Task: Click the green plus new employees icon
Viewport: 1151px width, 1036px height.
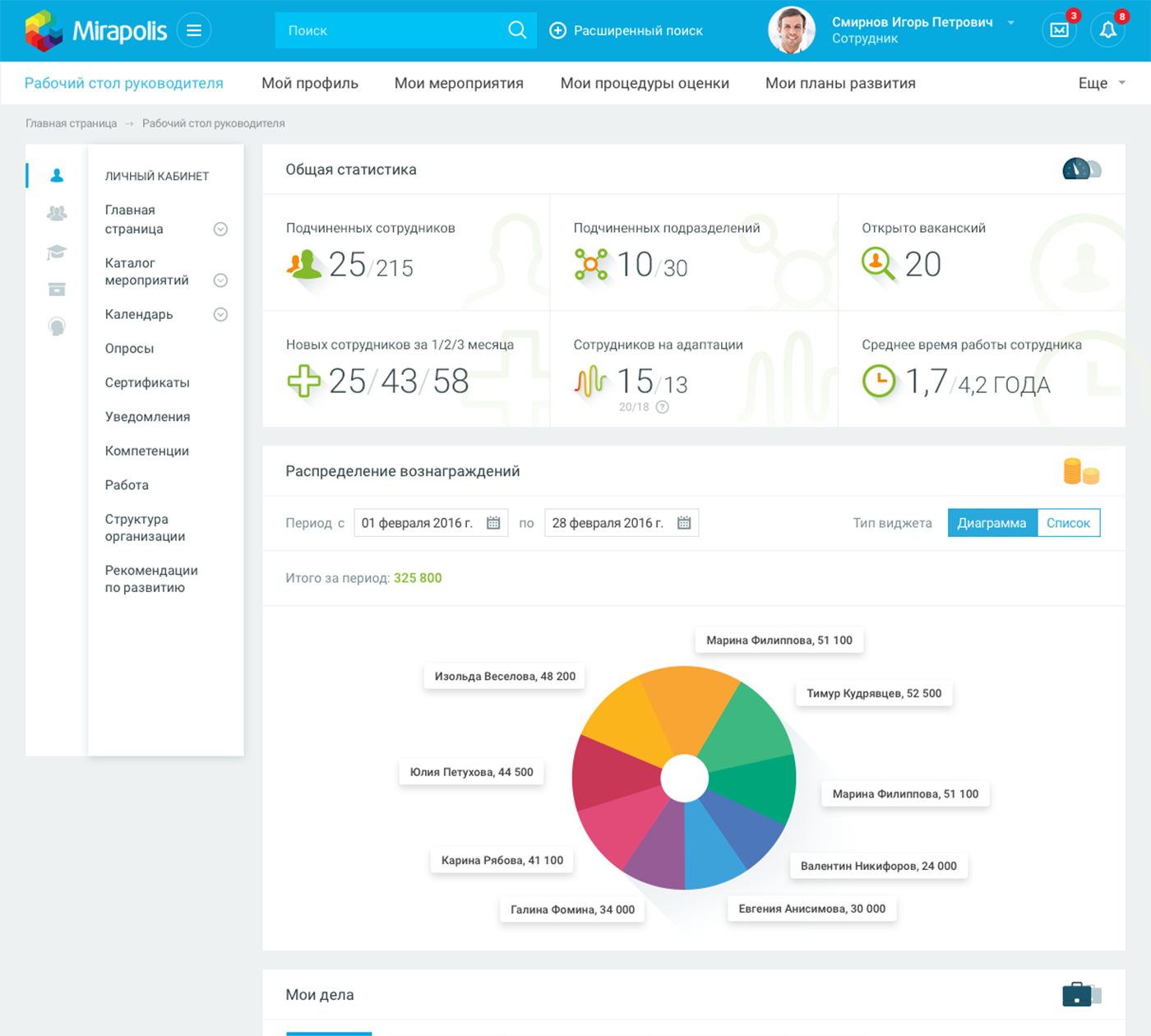Action: (x=303, y=381)
